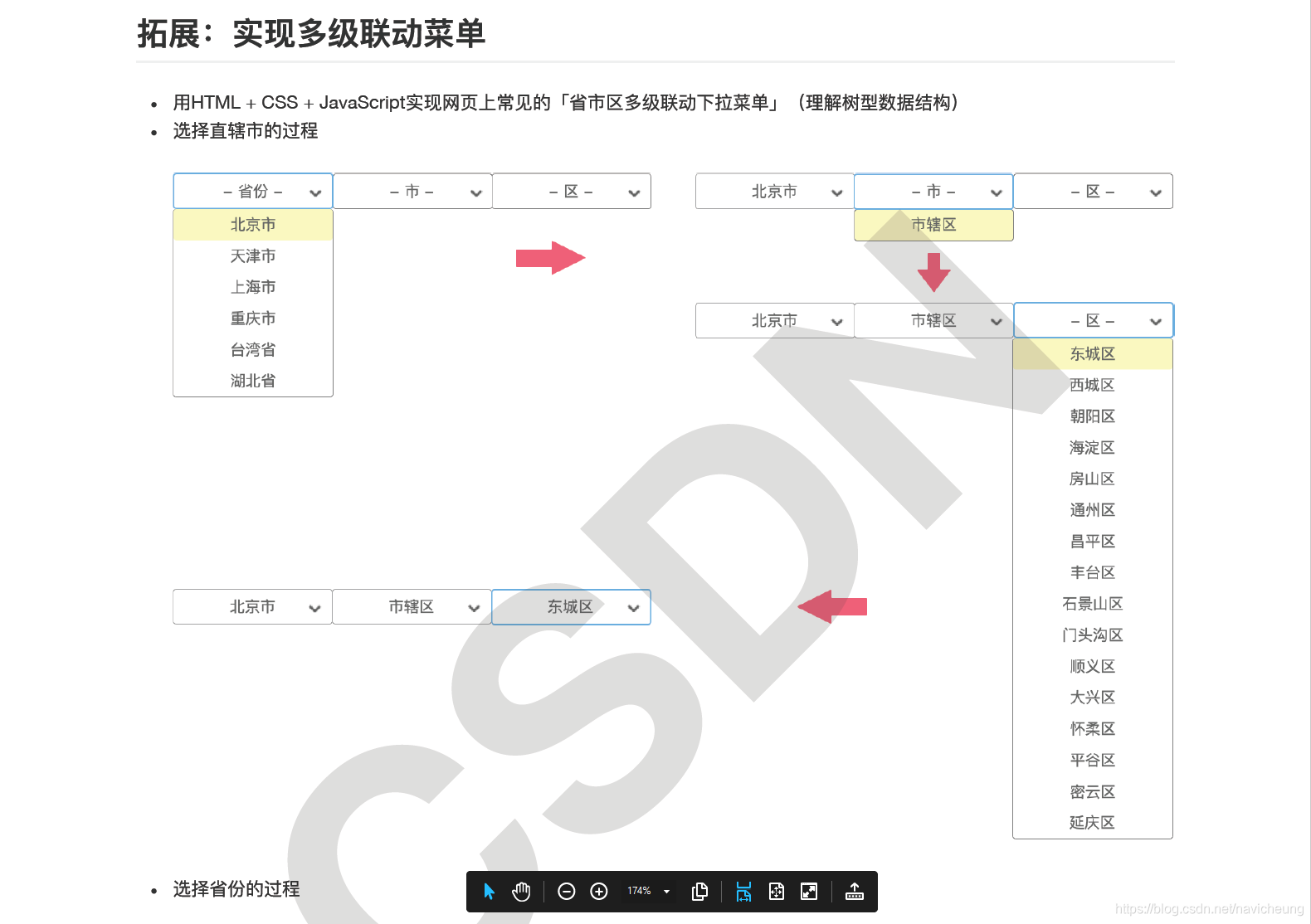Switch to the hand pan tool
The width and height of the screenshot is (1311, 924).
pyautogui.click(x=521, y=892)
